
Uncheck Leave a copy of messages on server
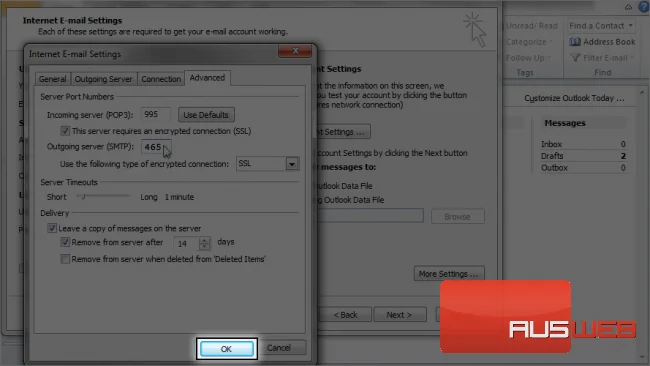[52, 228]
